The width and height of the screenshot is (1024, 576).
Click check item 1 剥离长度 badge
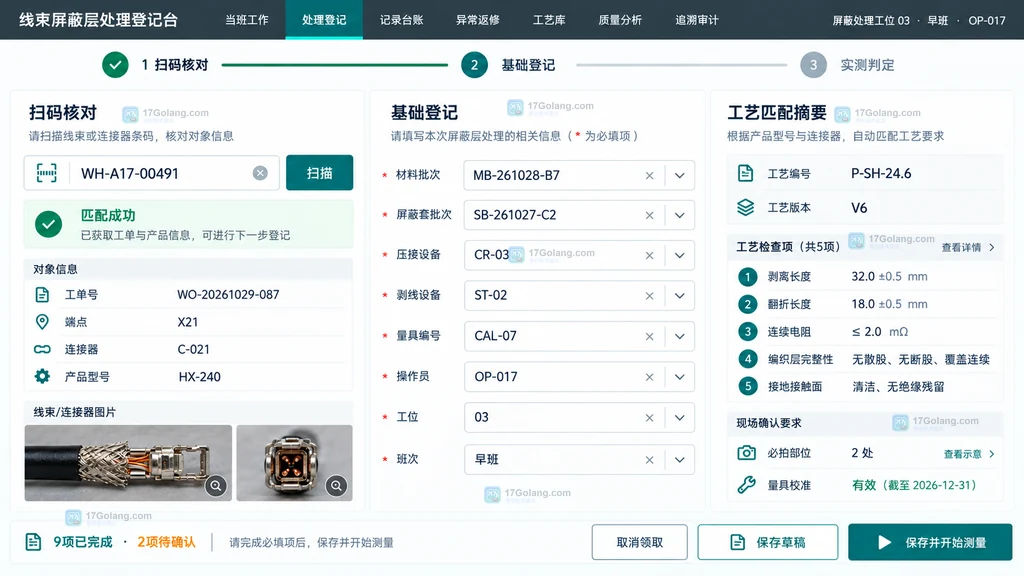click(x=748, y=277)
